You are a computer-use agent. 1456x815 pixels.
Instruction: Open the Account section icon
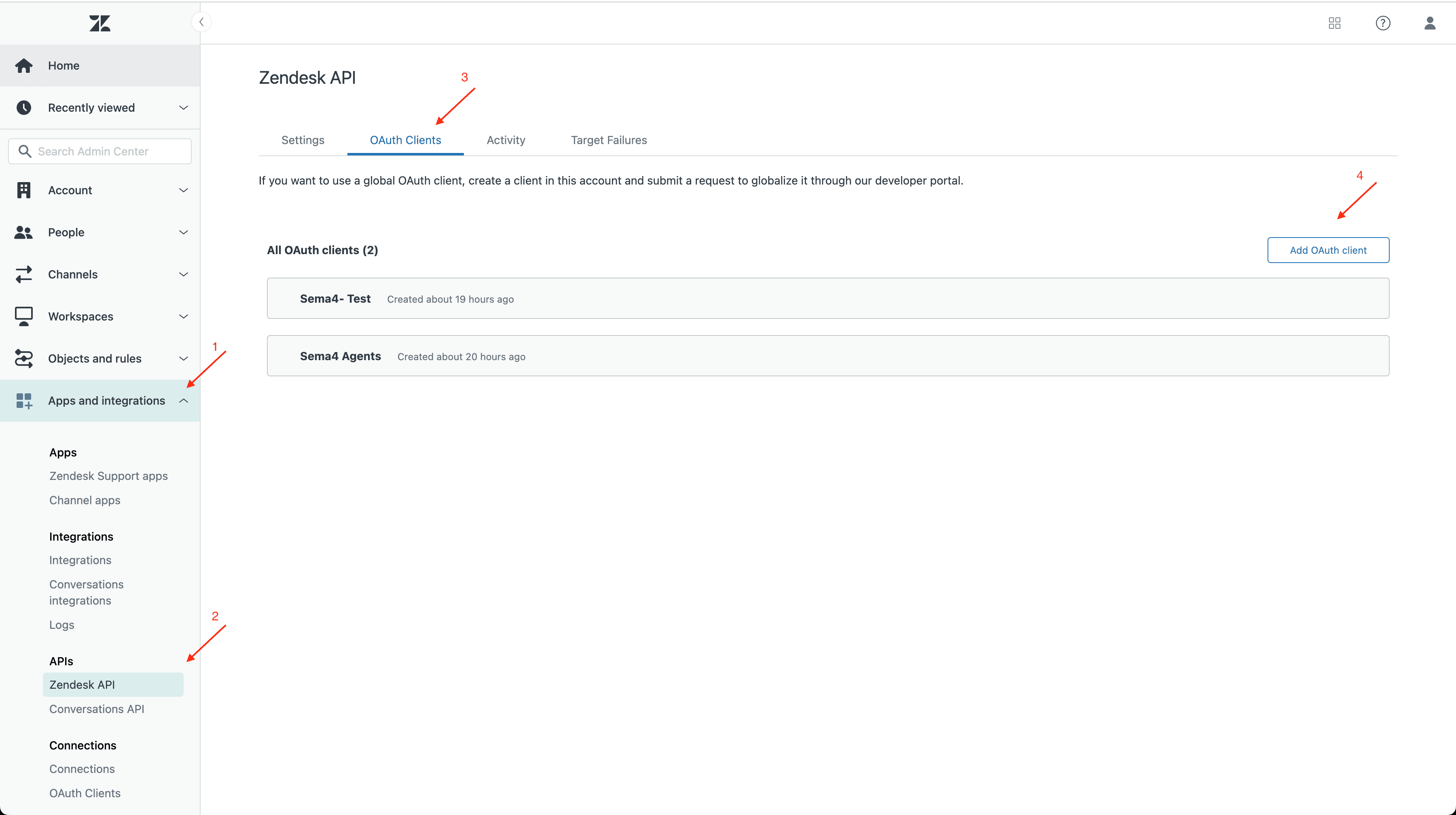pos(24,190)
